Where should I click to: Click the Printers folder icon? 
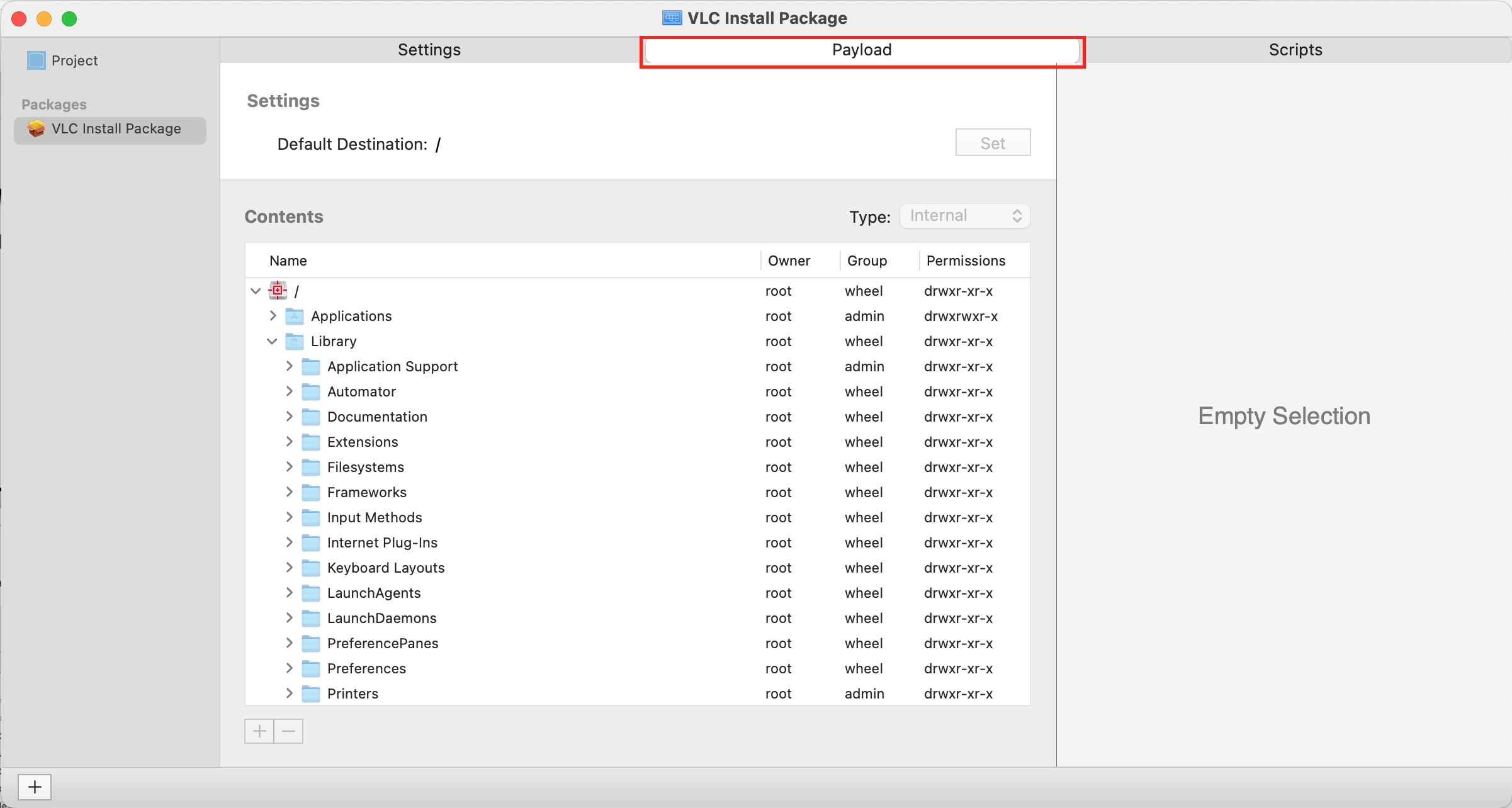(x=311, y=693)
